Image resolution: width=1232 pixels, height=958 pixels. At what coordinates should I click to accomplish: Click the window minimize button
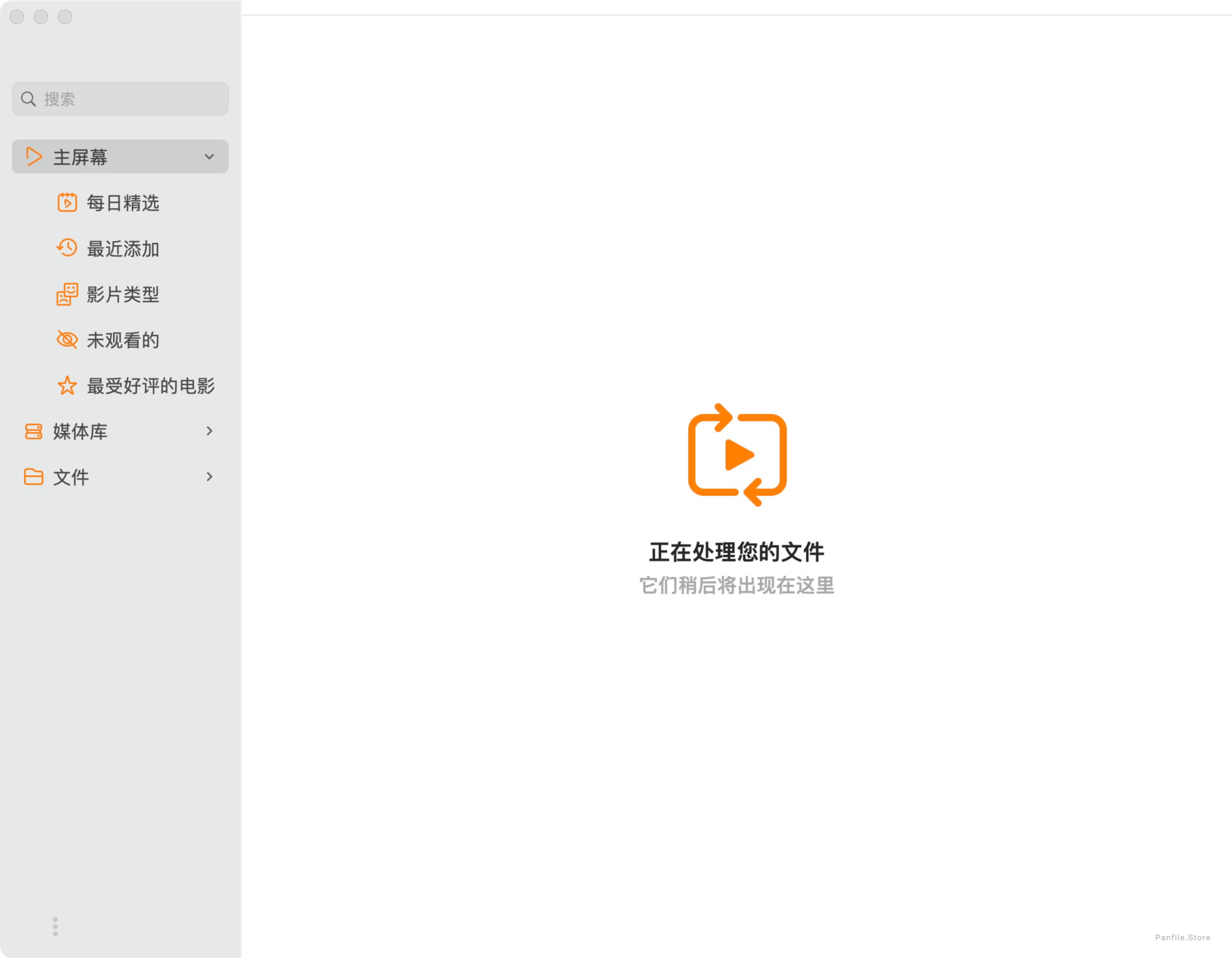coord(41,17)
